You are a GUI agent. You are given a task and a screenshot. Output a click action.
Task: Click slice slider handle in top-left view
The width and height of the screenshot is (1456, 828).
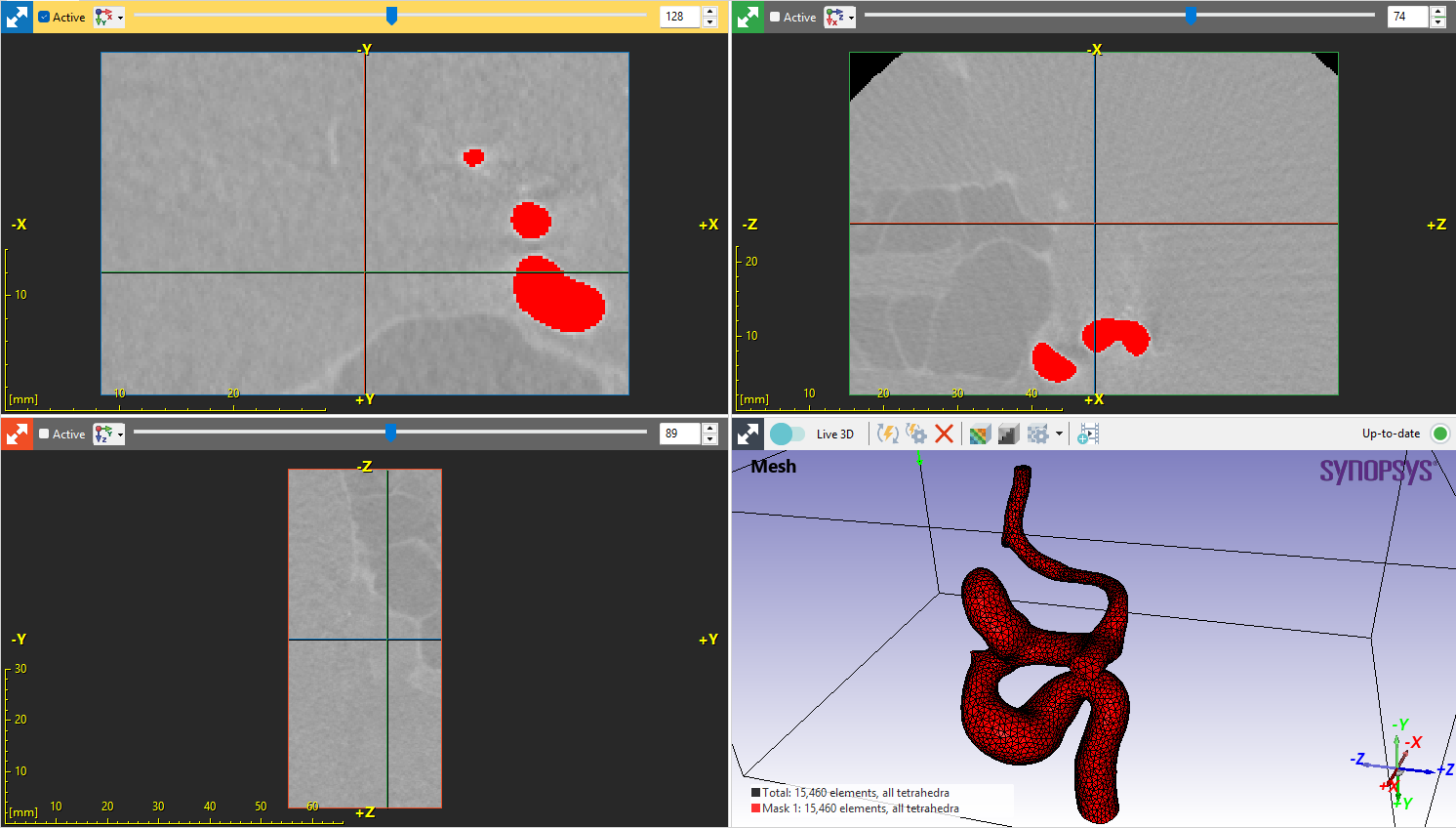[x=391, y=15]
